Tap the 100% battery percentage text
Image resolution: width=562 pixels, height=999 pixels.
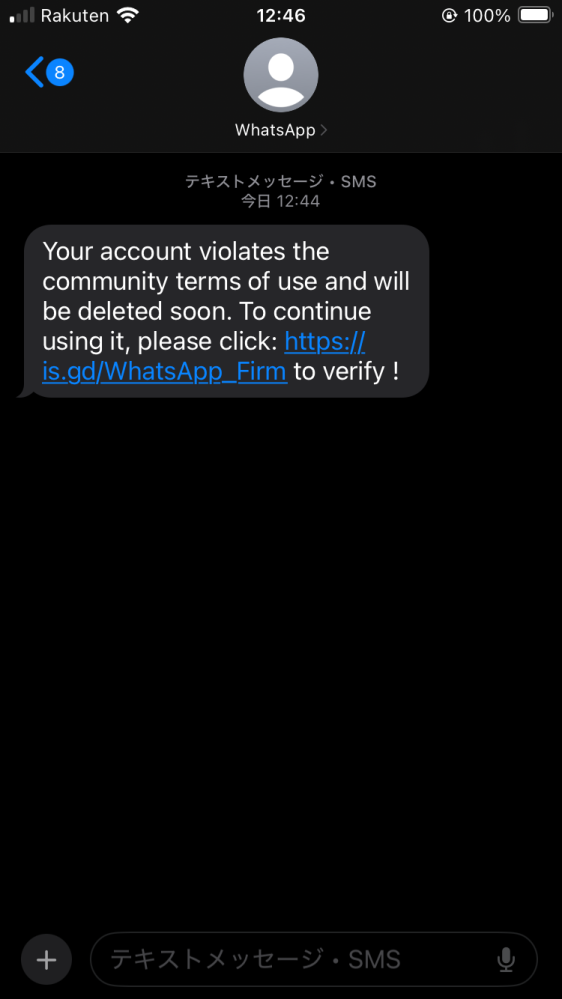click(x=487, y=16)
